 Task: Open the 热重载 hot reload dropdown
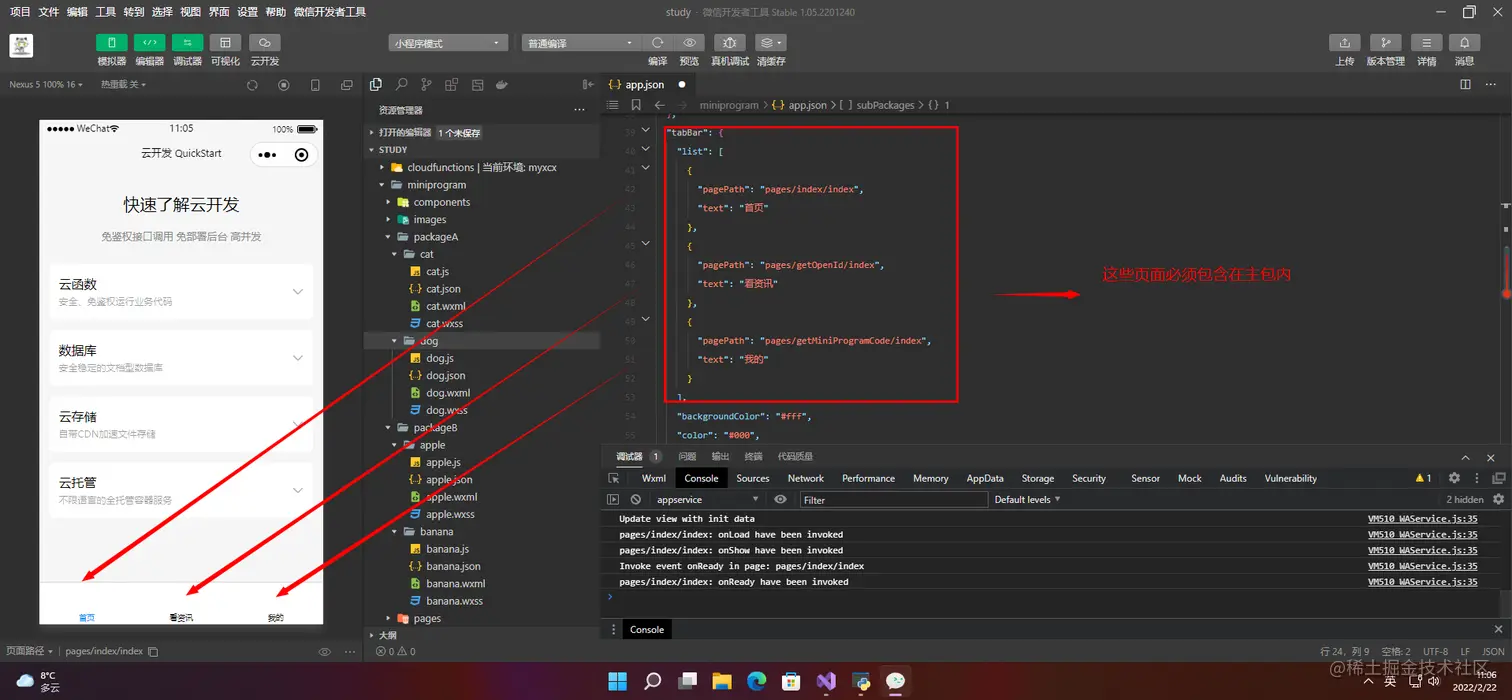pyautogui.click(x=123, y=85)
